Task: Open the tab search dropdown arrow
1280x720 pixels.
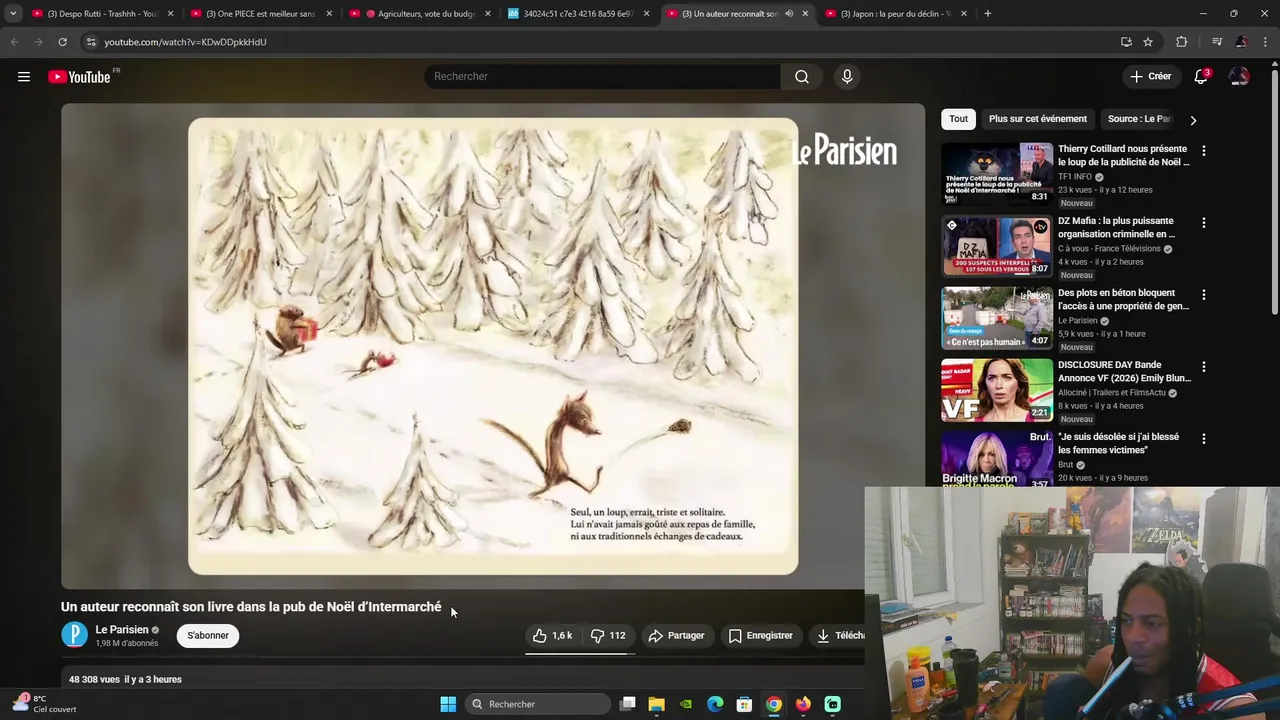Action: pos(13,14)
